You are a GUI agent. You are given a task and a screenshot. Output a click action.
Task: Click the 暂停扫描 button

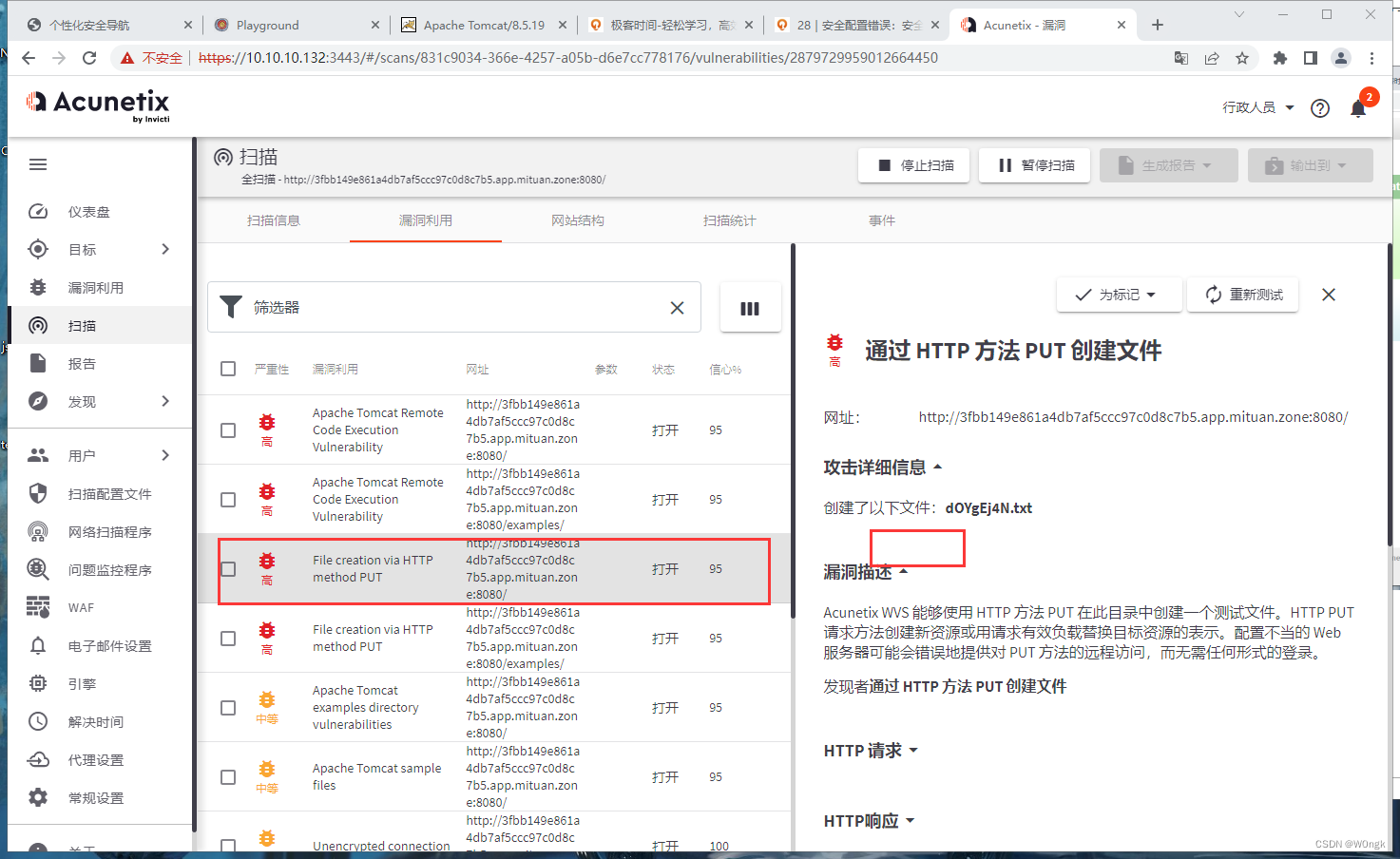pos(1036,165)
